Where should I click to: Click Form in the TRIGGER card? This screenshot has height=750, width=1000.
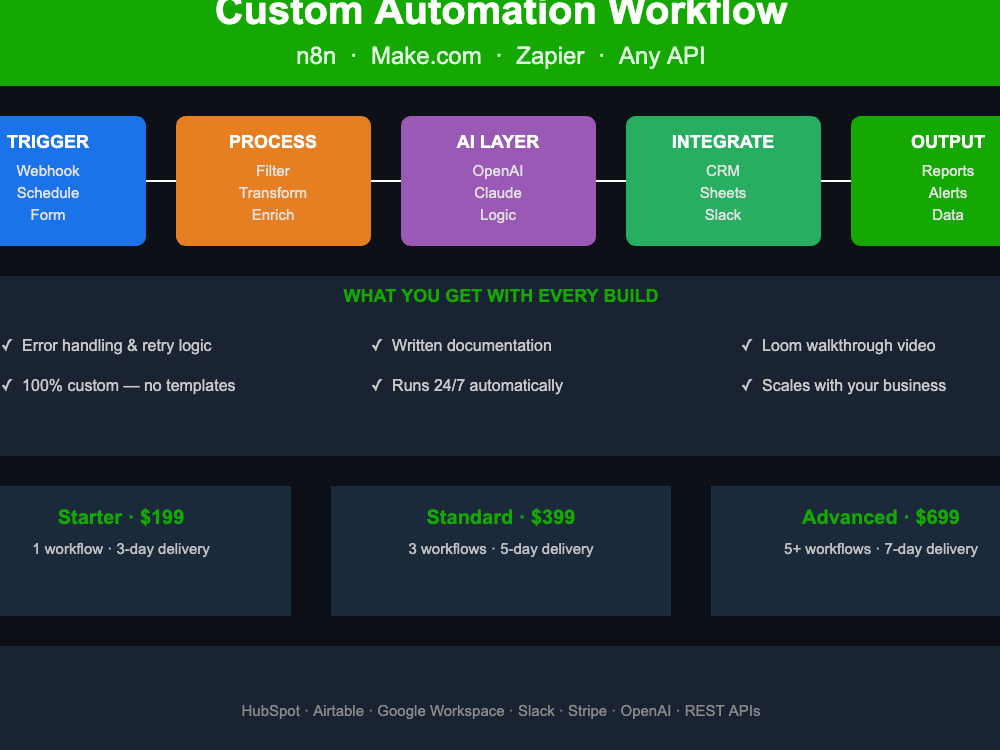(x=48, y=215)
